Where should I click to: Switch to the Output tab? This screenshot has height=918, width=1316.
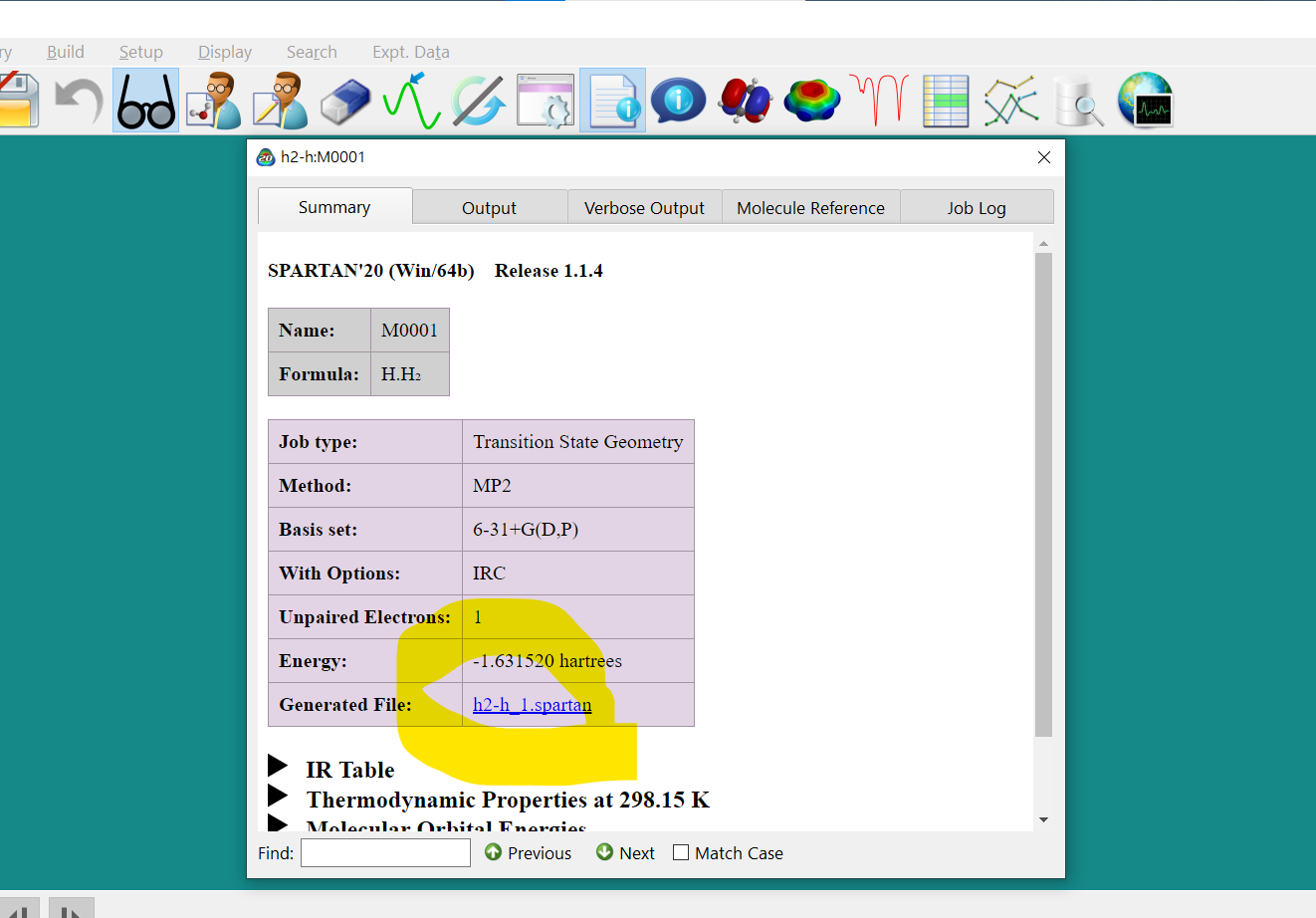(x=489, y=208)
